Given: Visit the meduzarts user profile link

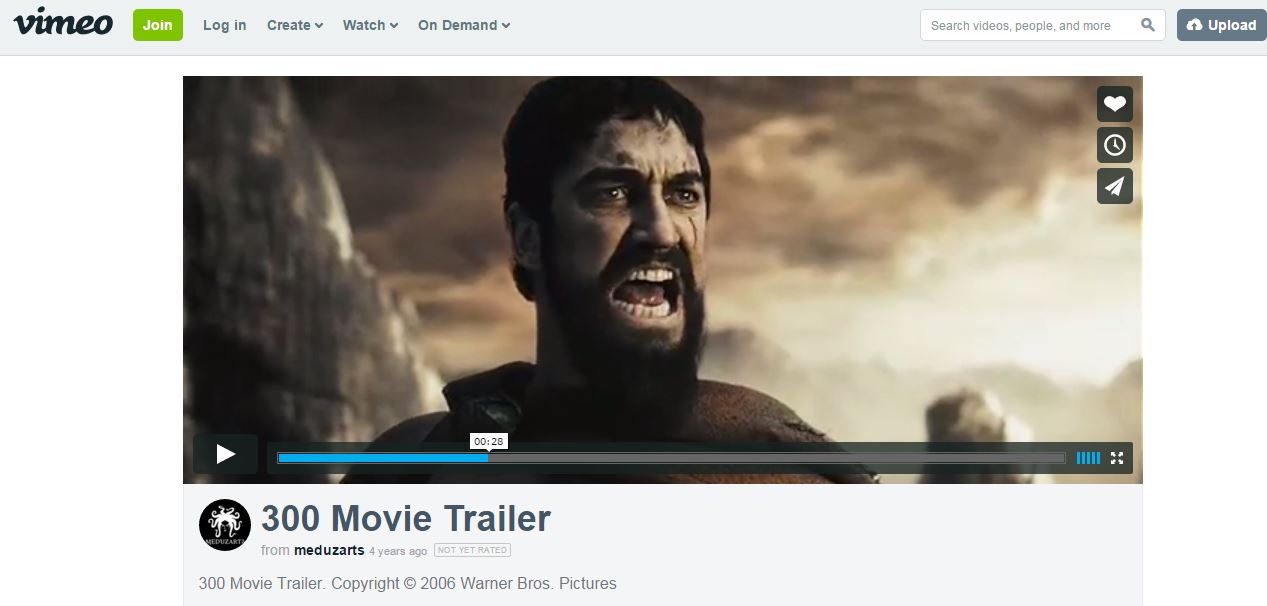Looking at the screenshot, I should [x=329, y=550].
